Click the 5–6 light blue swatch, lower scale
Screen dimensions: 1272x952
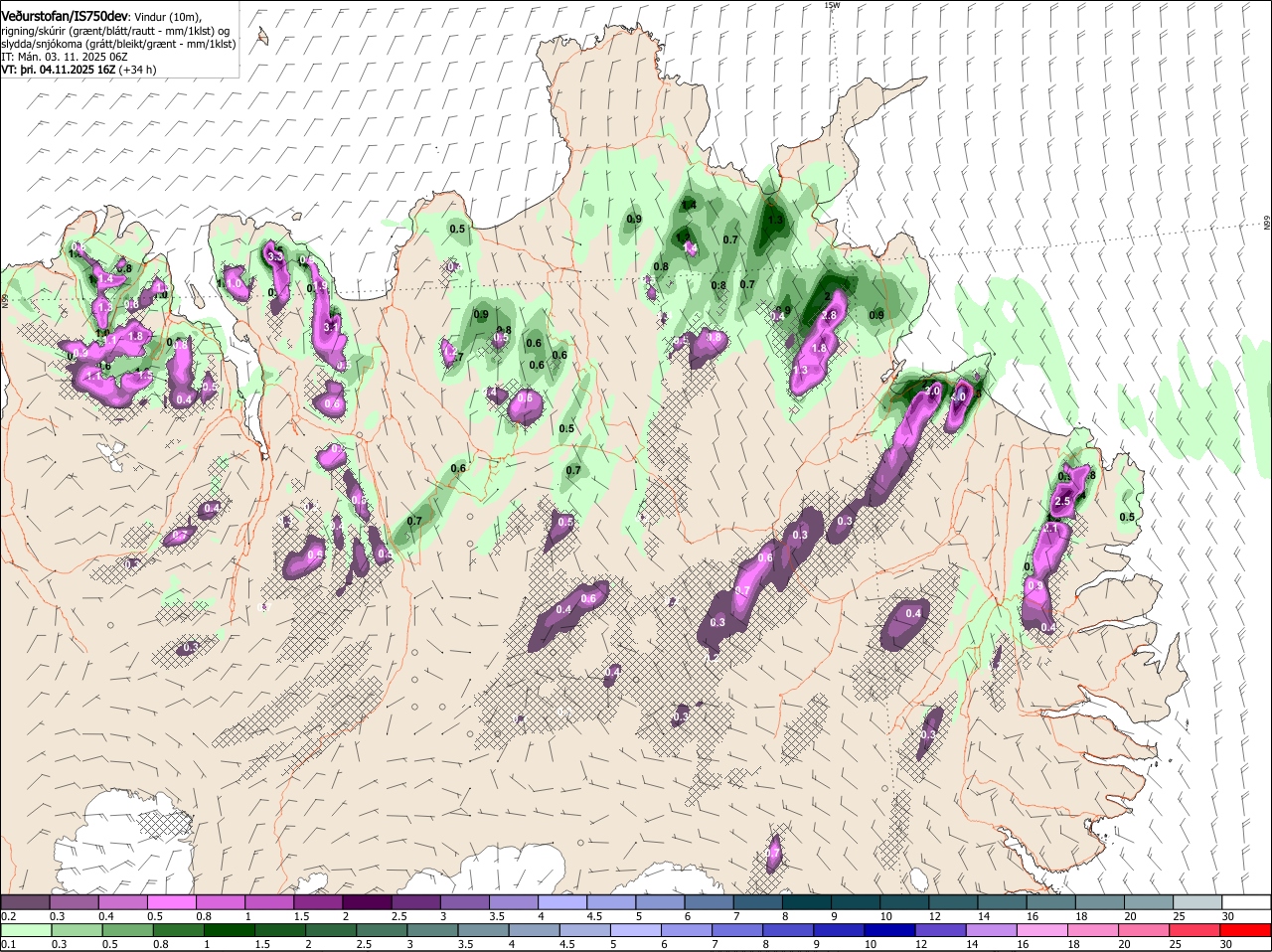click(636, 929)
